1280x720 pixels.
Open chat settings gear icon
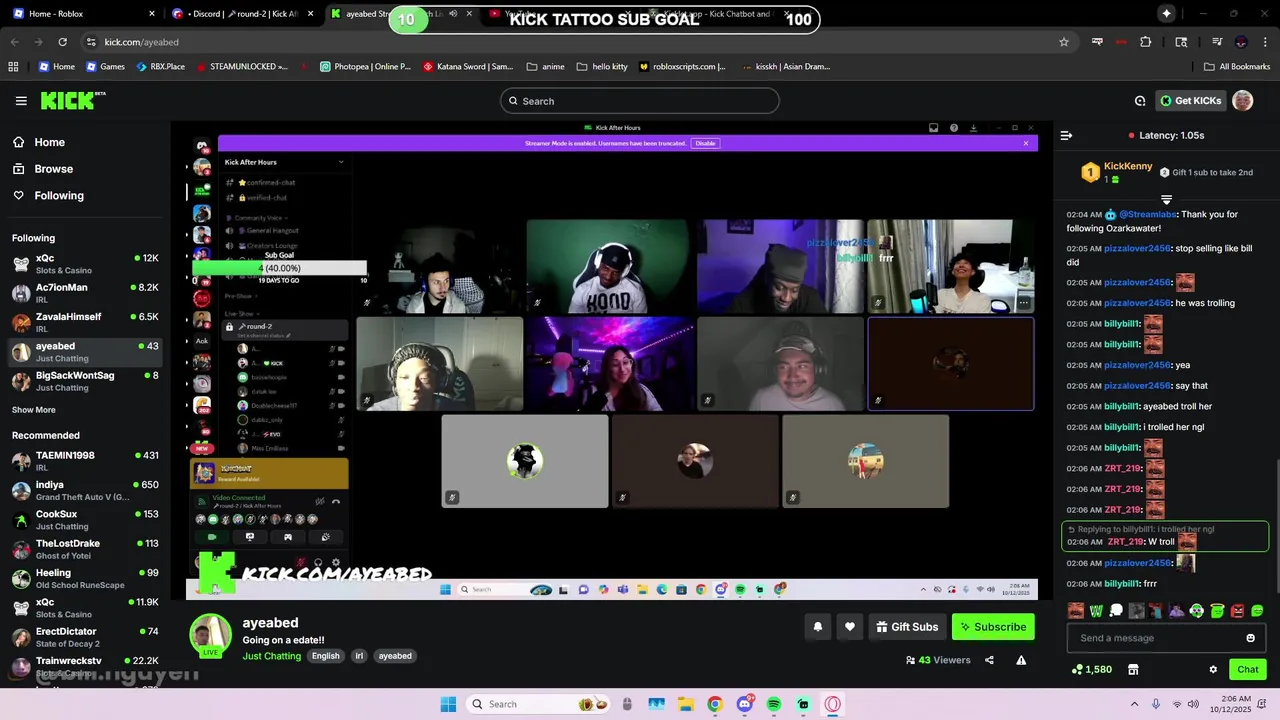coord(1213,669)
